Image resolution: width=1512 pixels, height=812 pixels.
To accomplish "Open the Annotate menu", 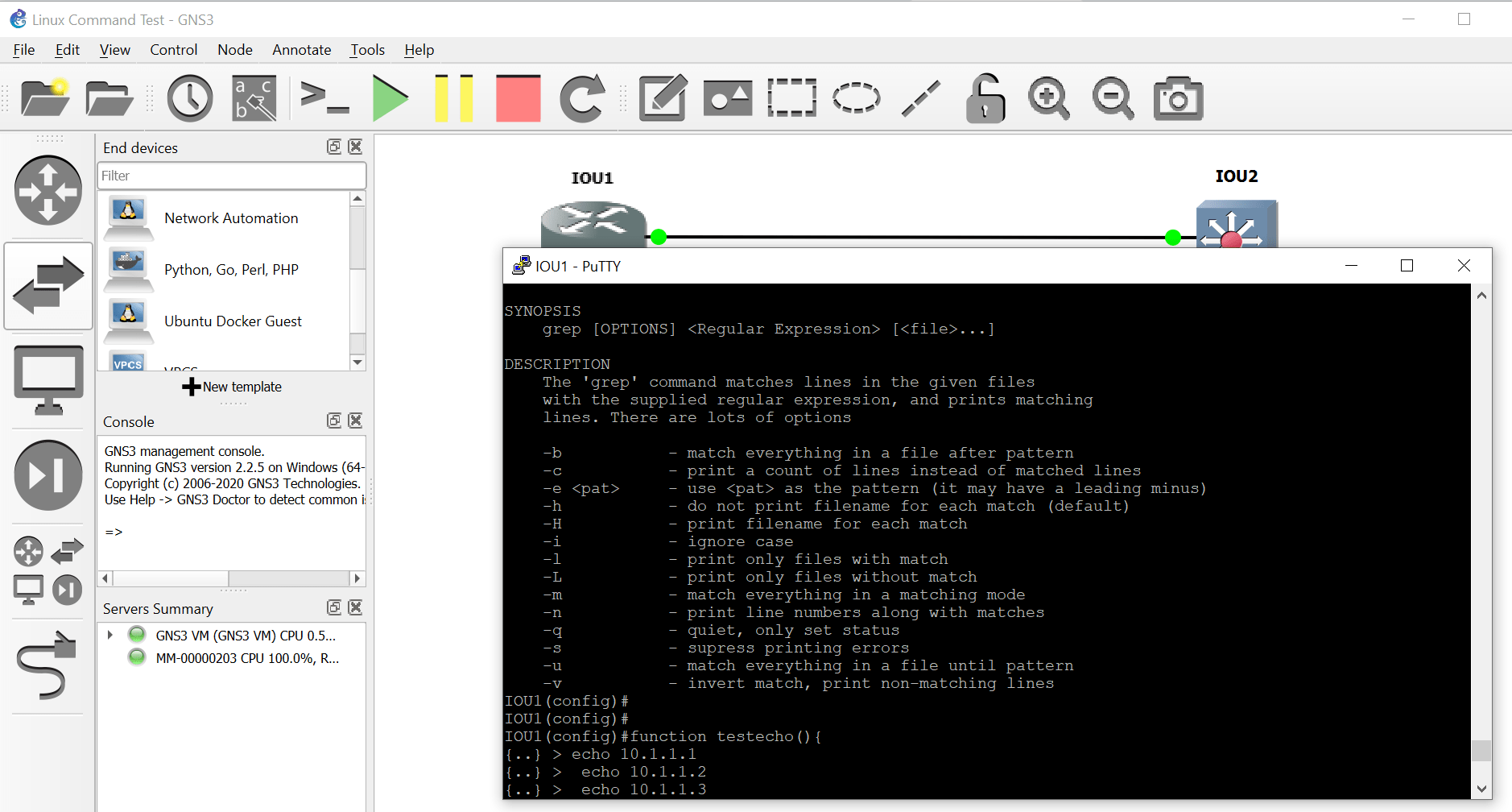I will point(302,50).
